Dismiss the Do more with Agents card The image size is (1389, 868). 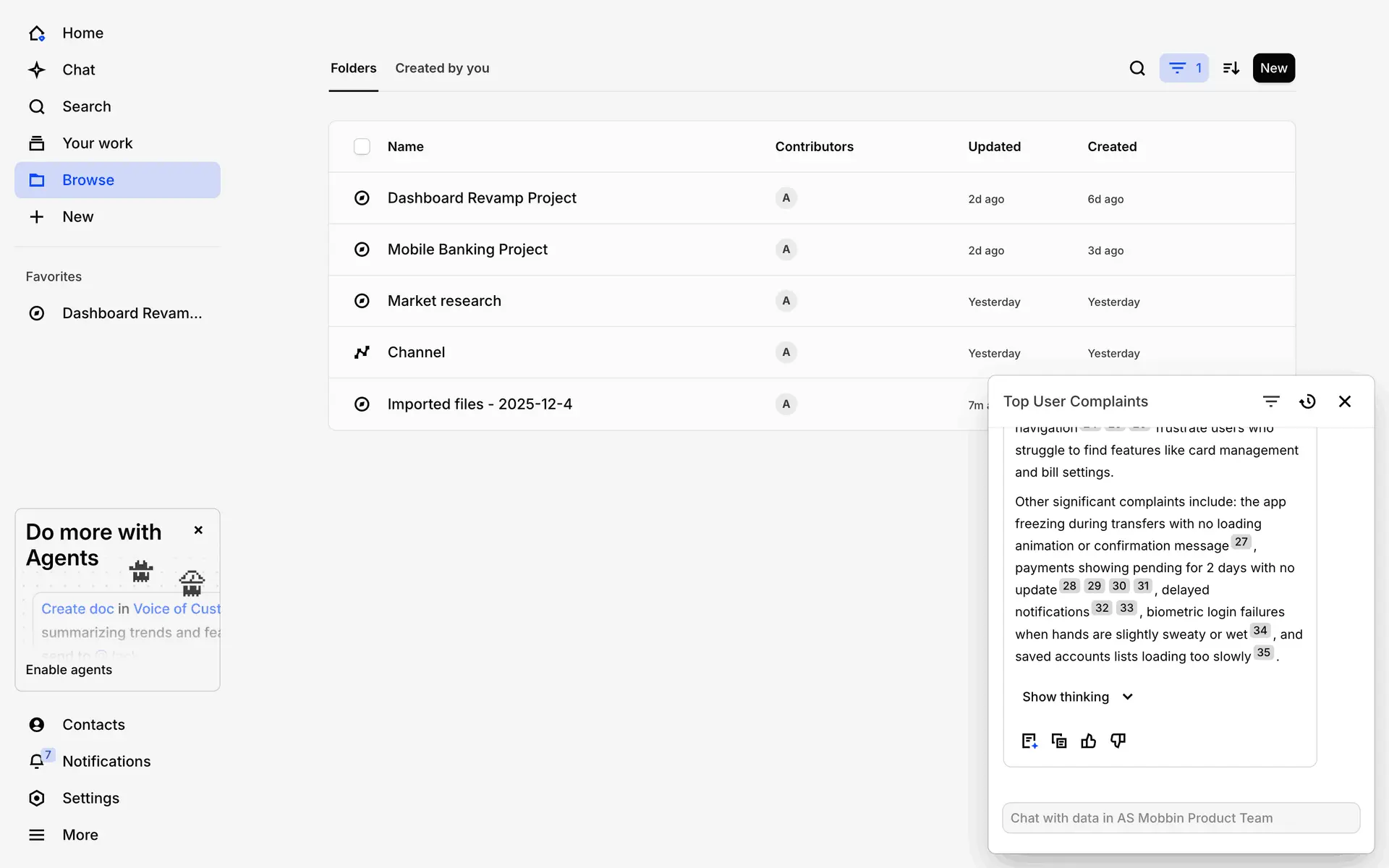198,530
